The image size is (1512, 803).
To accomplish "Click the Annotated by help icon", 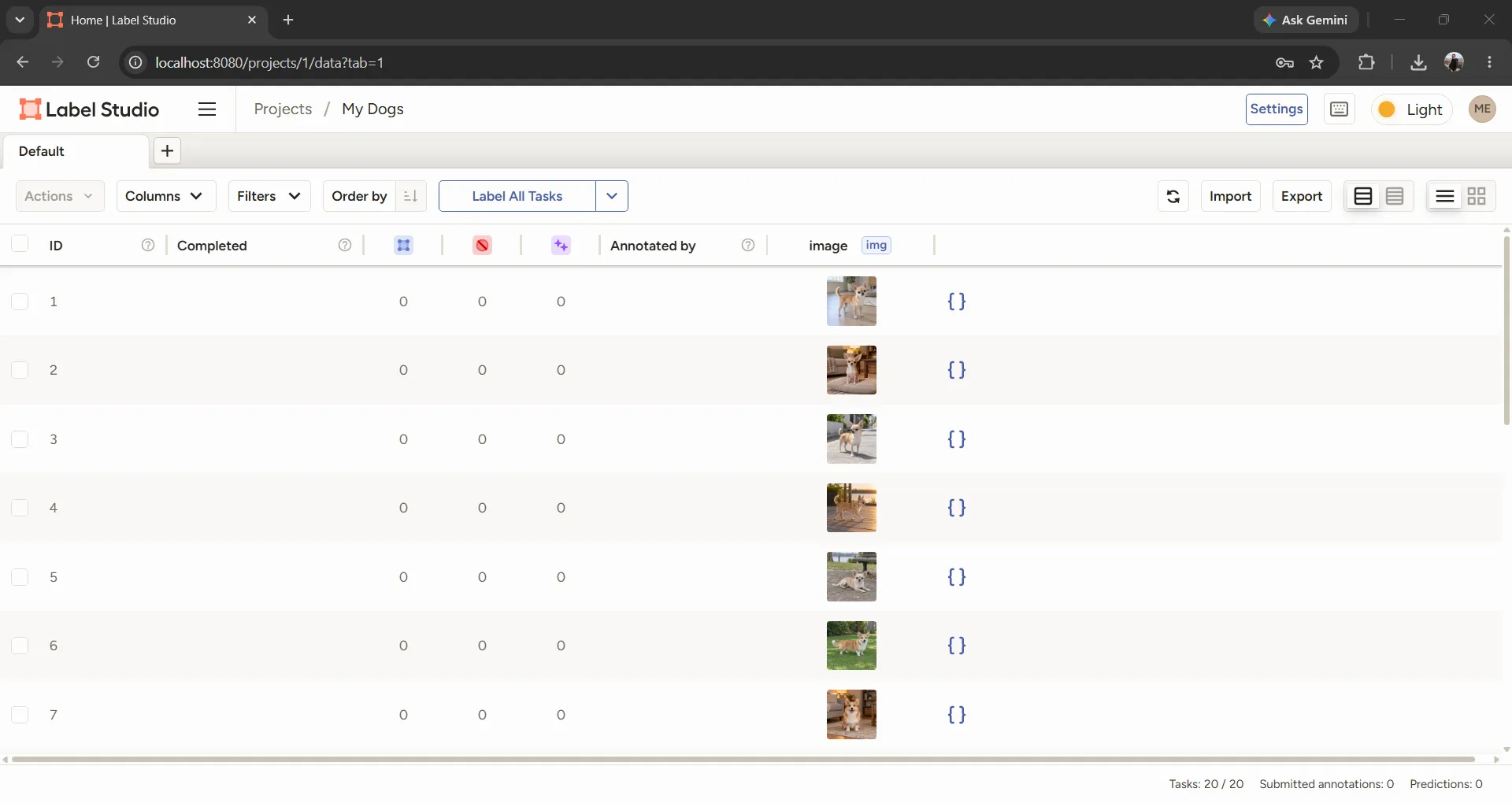I will click(x=748, y=246).
